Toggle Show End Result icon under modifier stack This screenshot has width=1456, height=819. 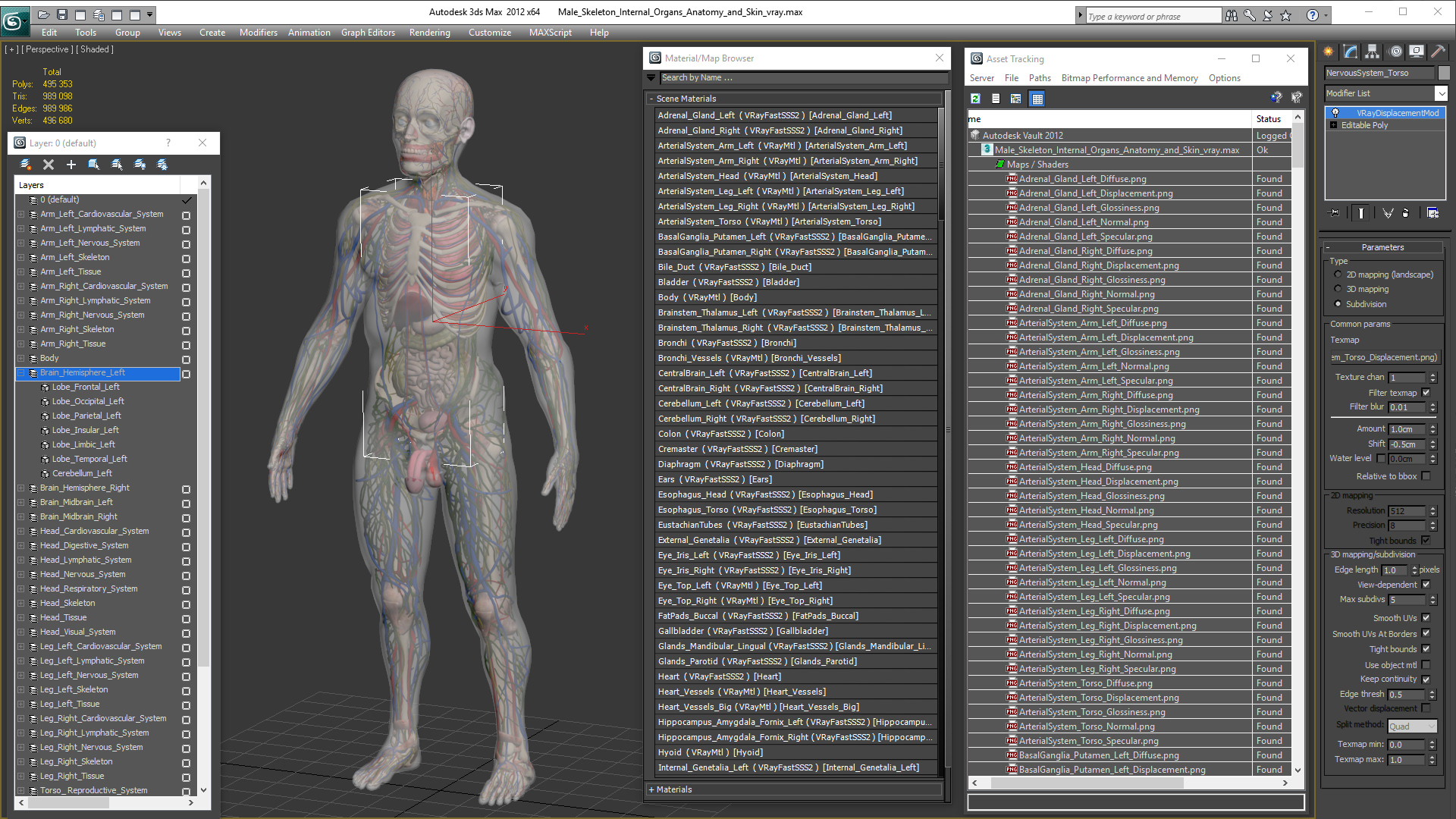pyautogui.click(x=1361, y=213)
